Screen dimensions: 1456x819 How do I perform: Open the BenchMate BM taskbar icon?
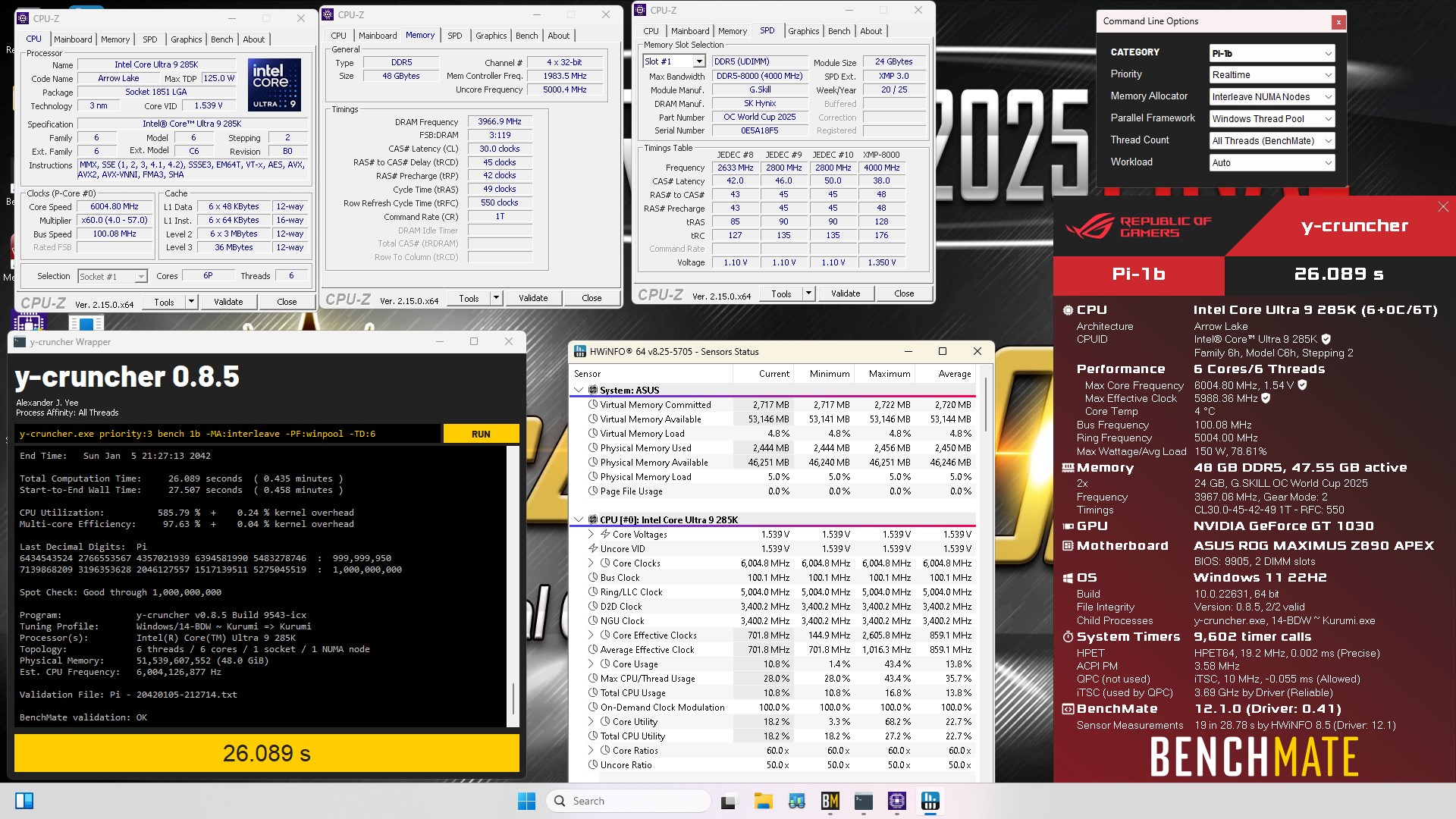[830, 801]
